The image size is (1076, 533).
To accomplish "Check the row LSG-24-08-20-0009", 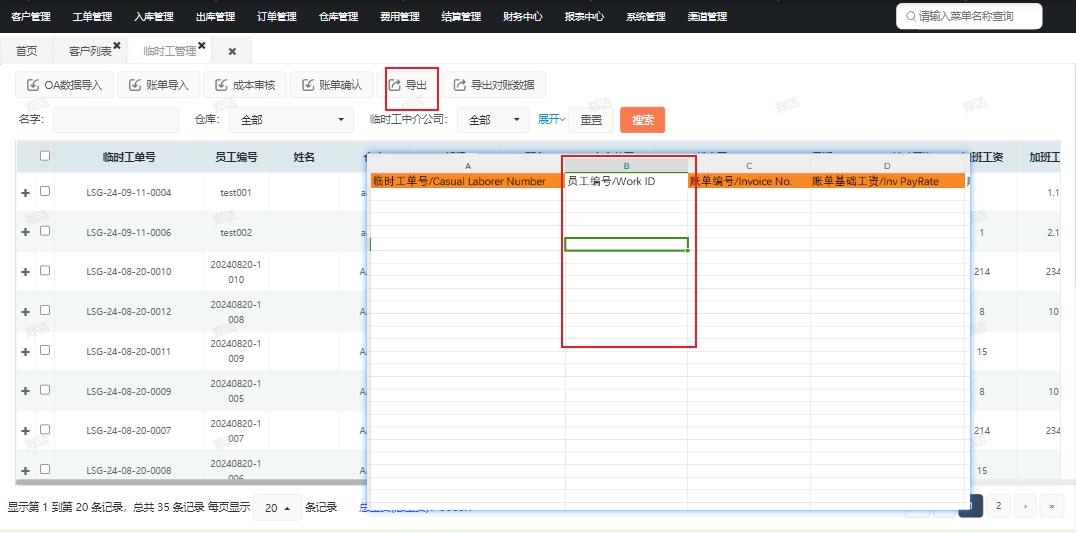I will pyautogui.click(x=45, y=390).
